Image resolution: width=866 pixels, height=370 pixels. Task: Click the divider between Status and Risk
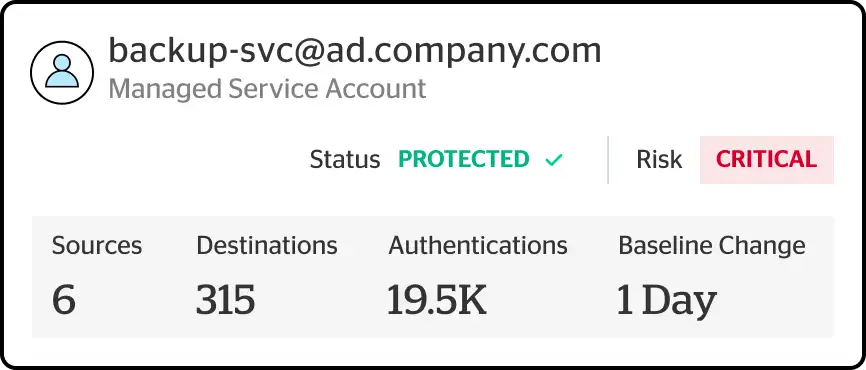(x=608, y=160)
